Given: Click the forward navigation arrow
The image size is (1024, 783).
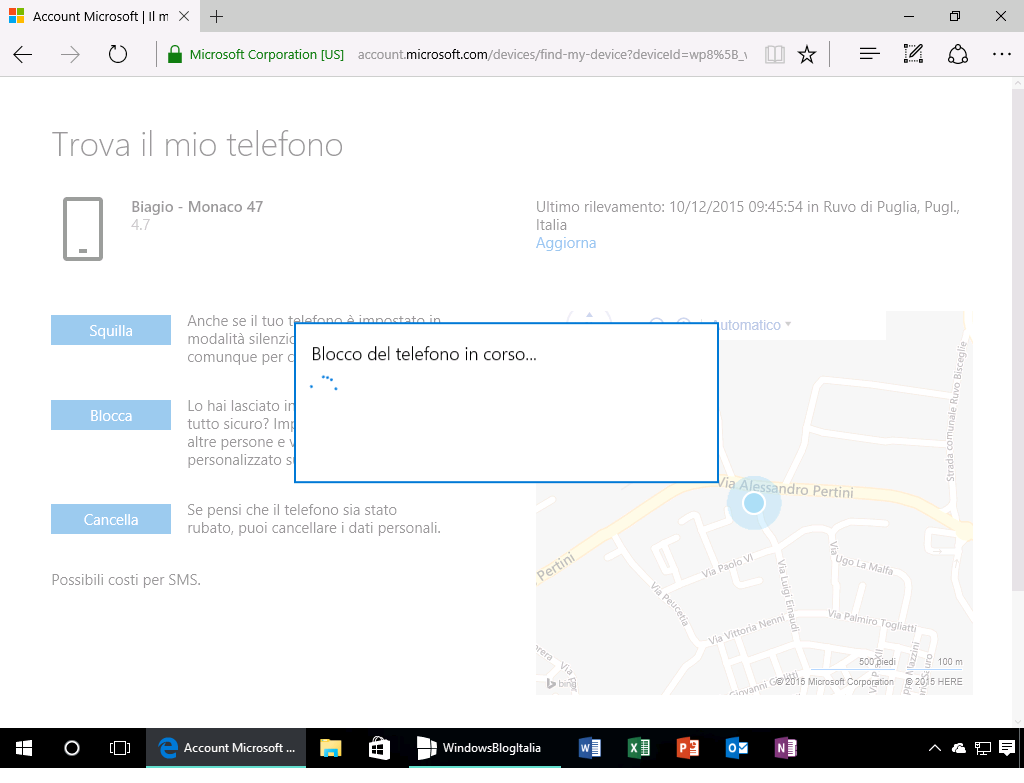Looking at the screenshot, I should [70, 54].
